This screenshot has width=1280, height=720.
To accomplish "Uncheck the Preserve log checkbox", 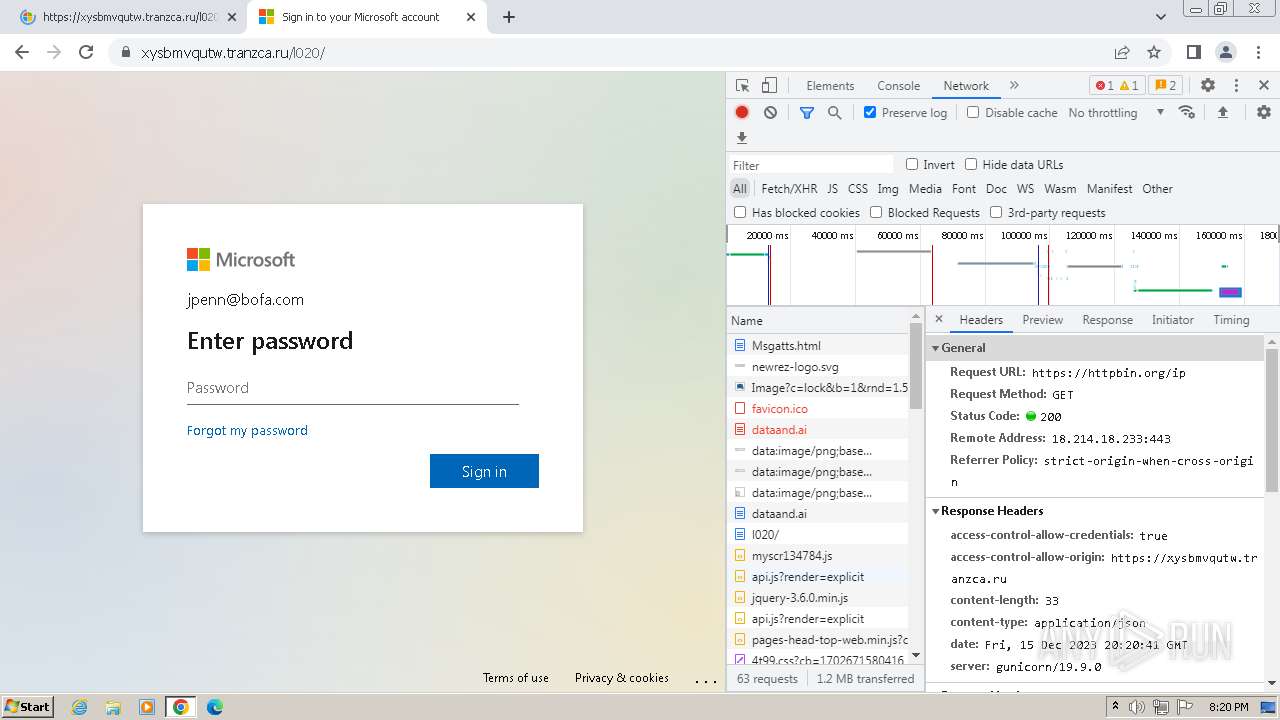I will click(x=870, y=112).
